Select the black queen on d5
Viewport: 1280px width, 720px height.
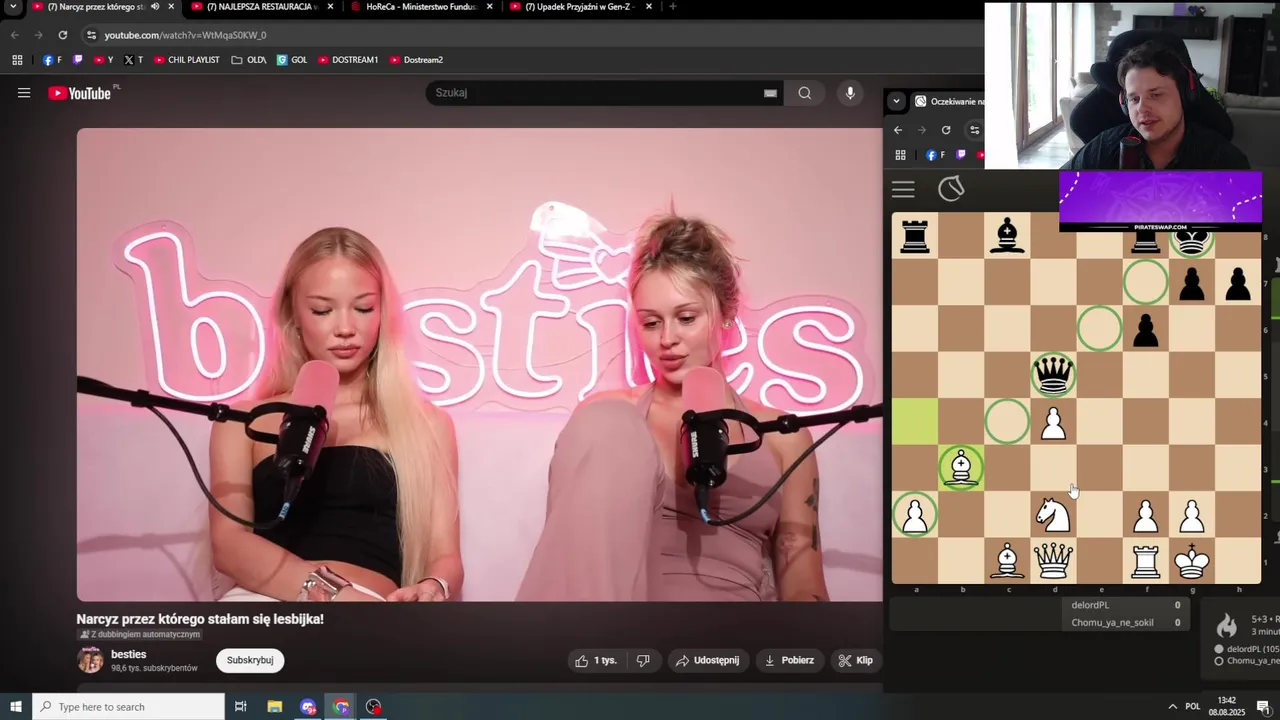1053,375
